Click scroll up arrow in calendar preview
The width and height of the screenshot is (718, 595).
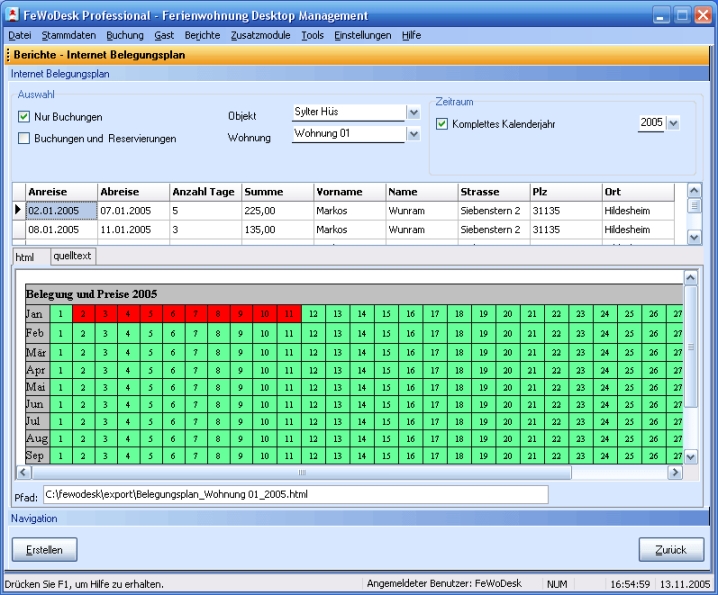click(690, 277)
